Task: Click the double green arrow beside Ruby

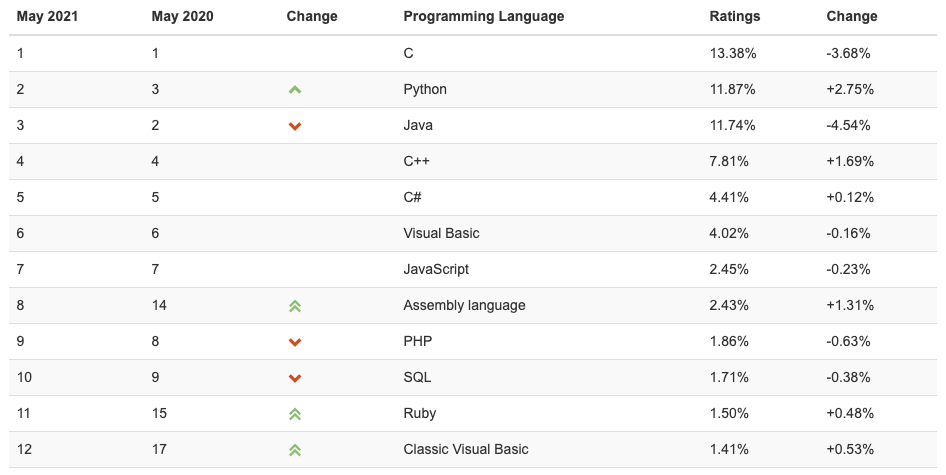Action: (x=294, y=414)
